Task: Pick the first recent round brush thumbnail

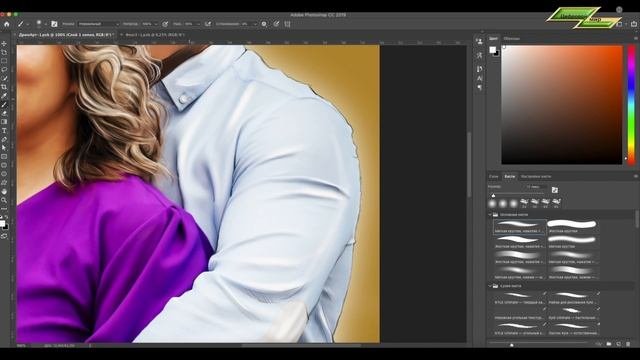Action: pos(493,203)
